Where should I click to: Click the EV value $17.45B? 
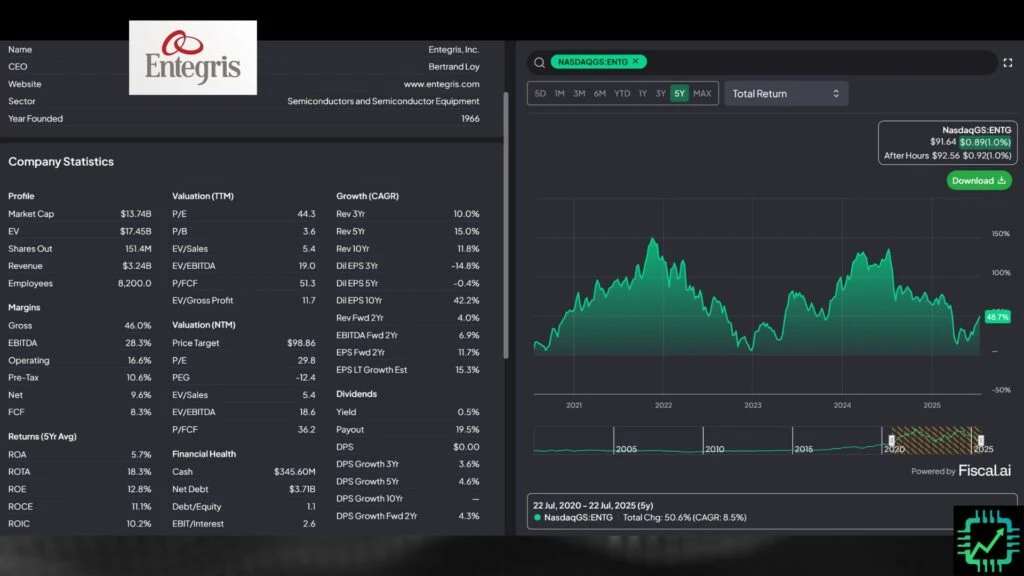136,231
